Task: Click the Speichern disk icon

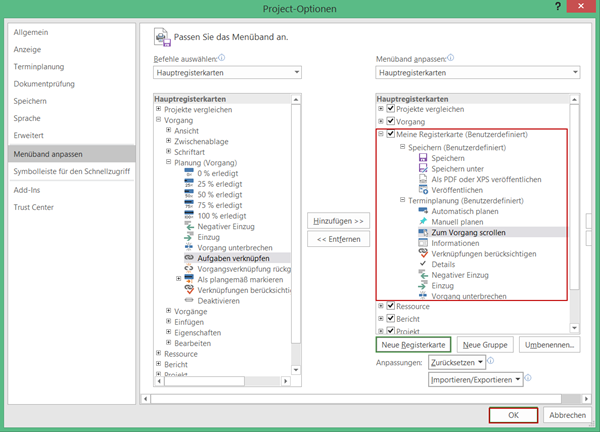Action: click(423, 159)
